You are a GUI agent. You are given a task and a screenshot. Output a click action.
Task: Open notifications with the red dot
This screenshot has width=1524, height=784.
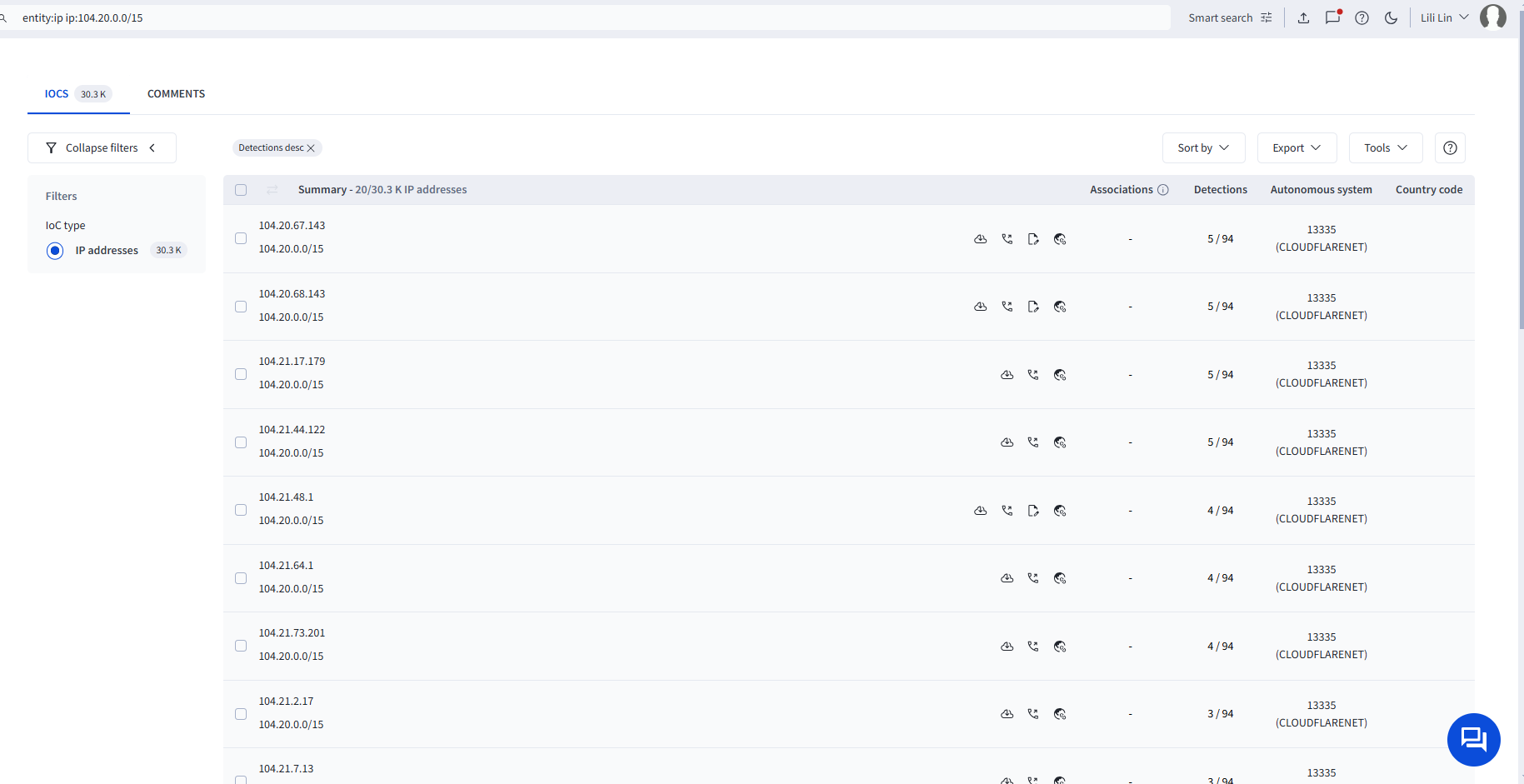(1332, 17)
